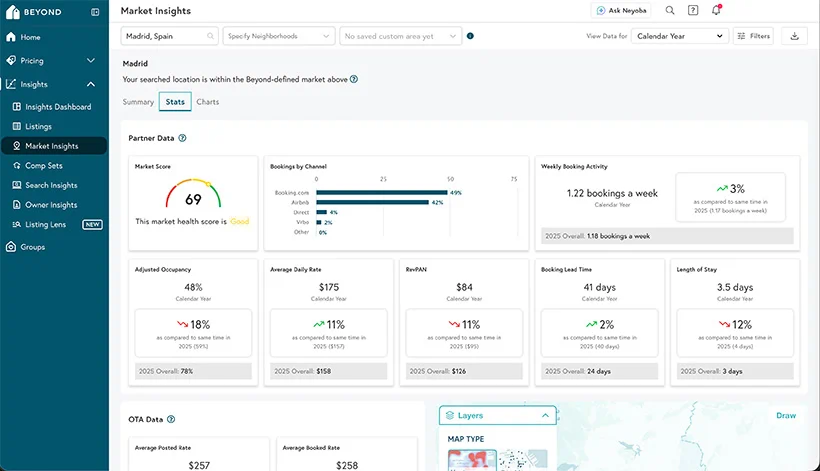Image resolution: width=820 pixels, height=471 pixels.
Task: Open the Filters button
Action: click(754, 36)
